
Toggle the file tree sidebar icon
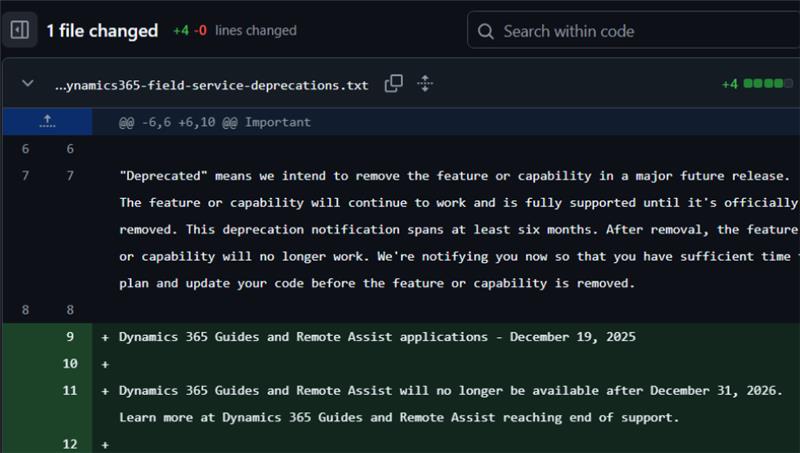coord(20,30)
